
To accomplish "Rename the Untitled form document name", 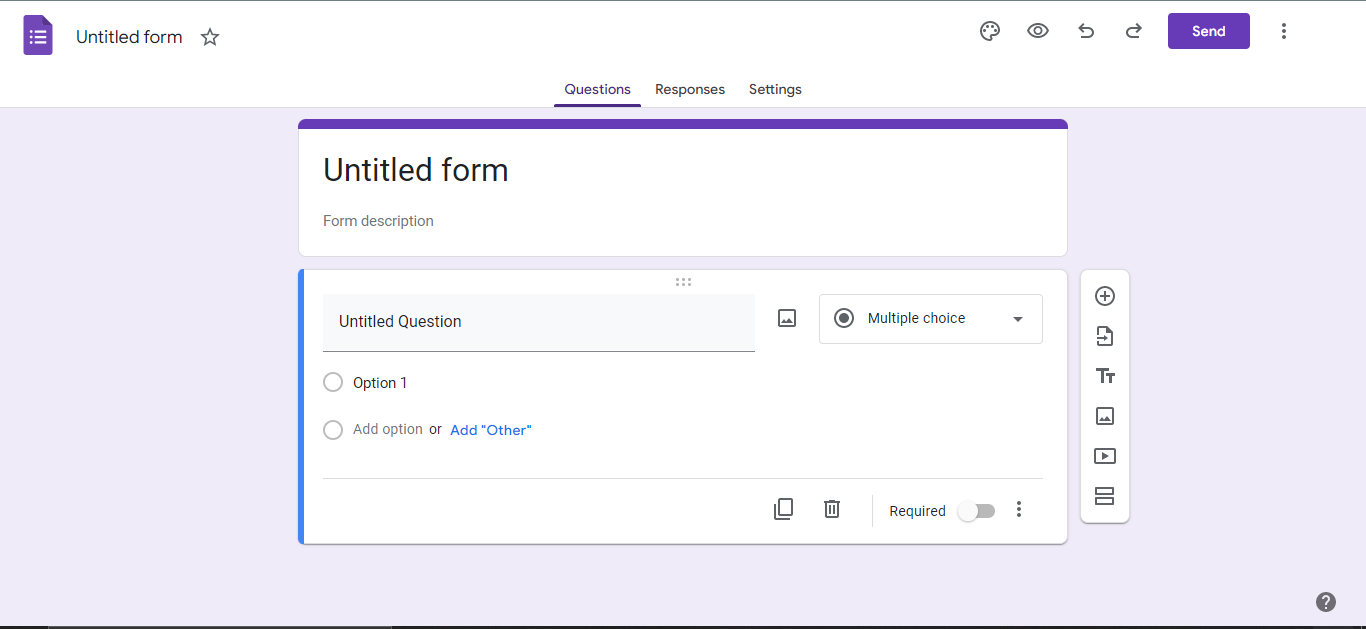I will pyautogui.click(x=129, y=37).
